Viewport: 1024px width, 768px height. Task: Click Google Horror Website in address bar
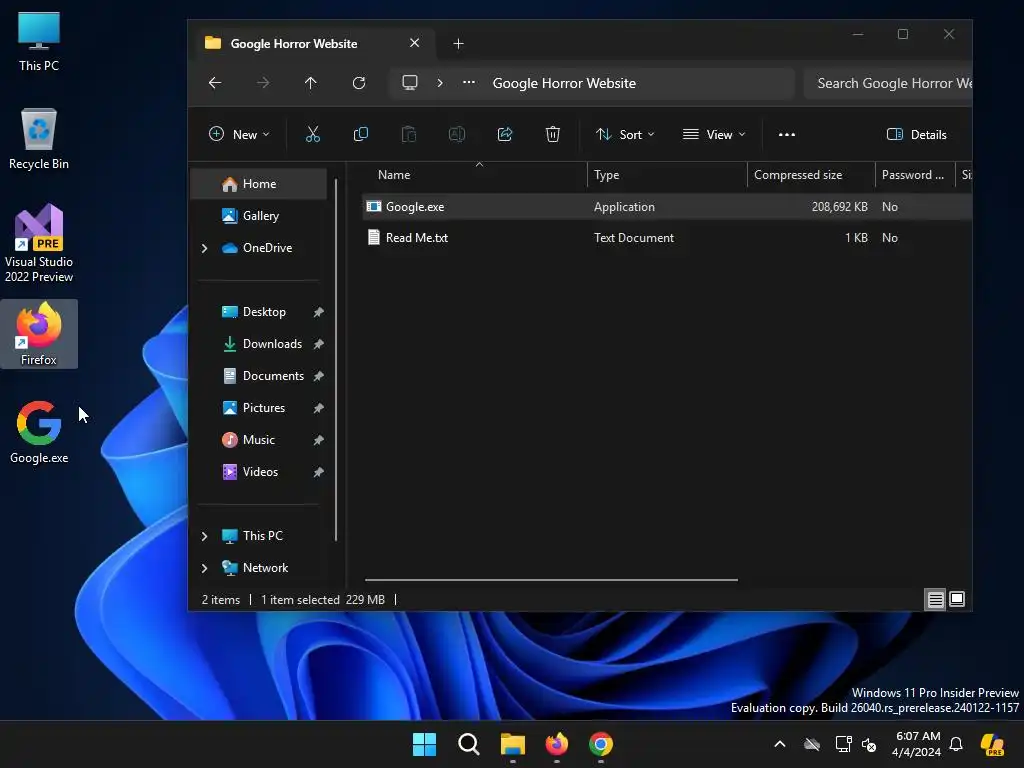click(564, 83)
